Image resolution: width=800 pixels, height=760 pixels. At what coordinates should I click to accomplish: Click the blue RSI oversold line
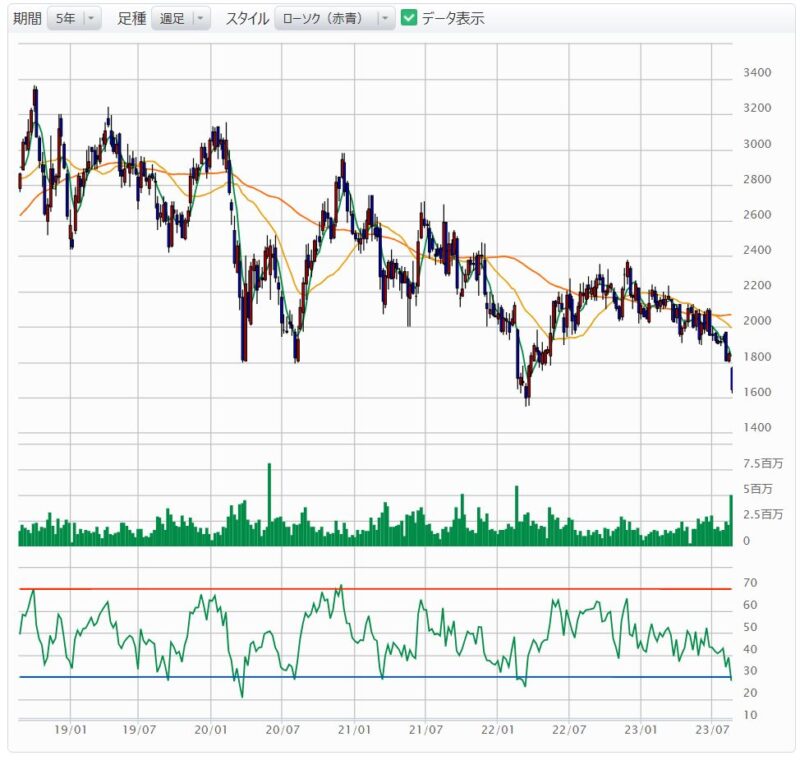[375, 677]
